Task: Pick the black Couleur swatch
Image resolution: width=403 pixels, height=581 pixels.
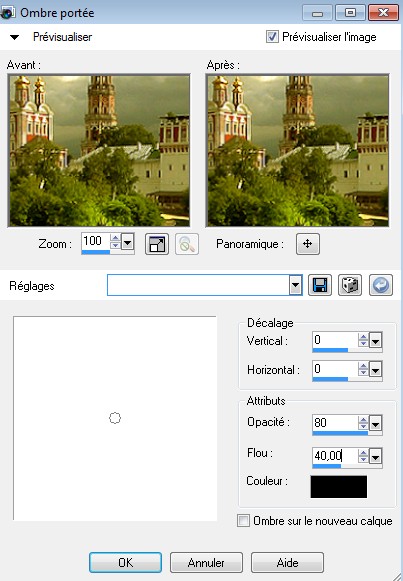Action: click(339, 487)
